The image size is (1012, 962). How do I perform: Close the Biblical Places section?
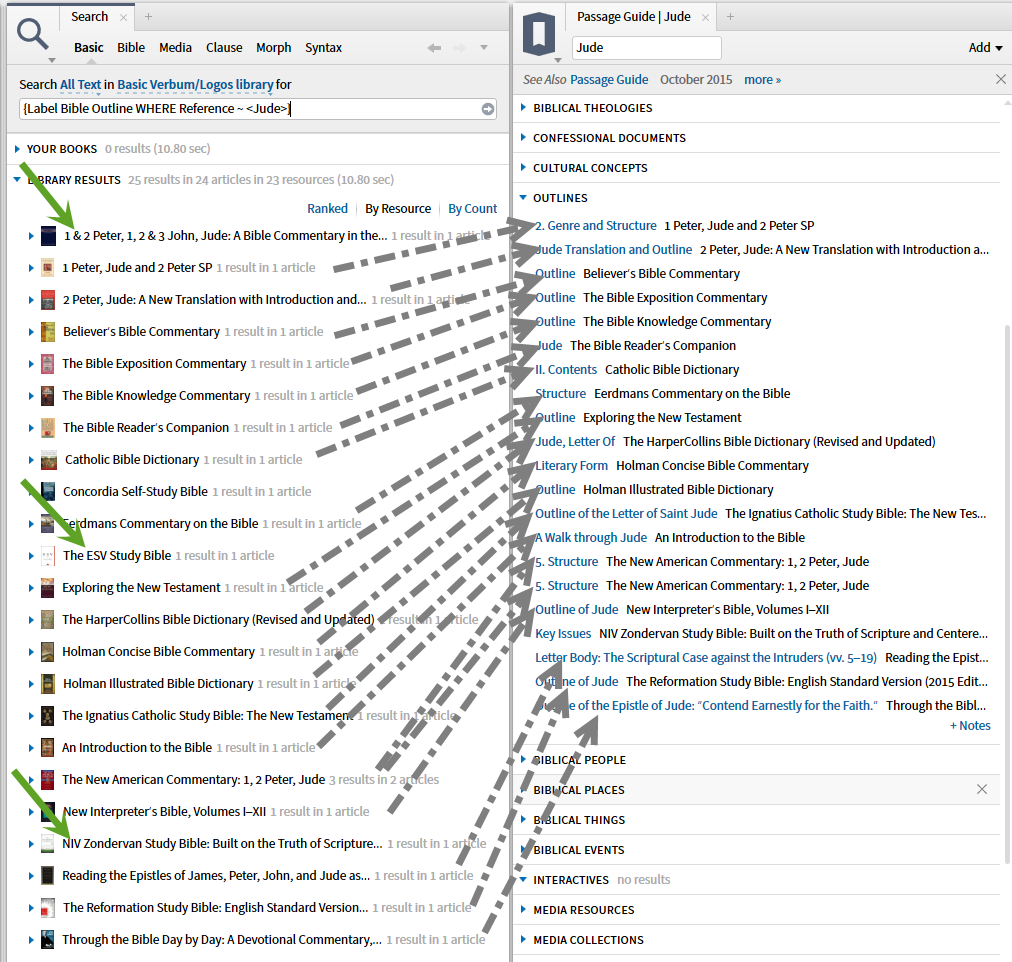coord(981,789)
